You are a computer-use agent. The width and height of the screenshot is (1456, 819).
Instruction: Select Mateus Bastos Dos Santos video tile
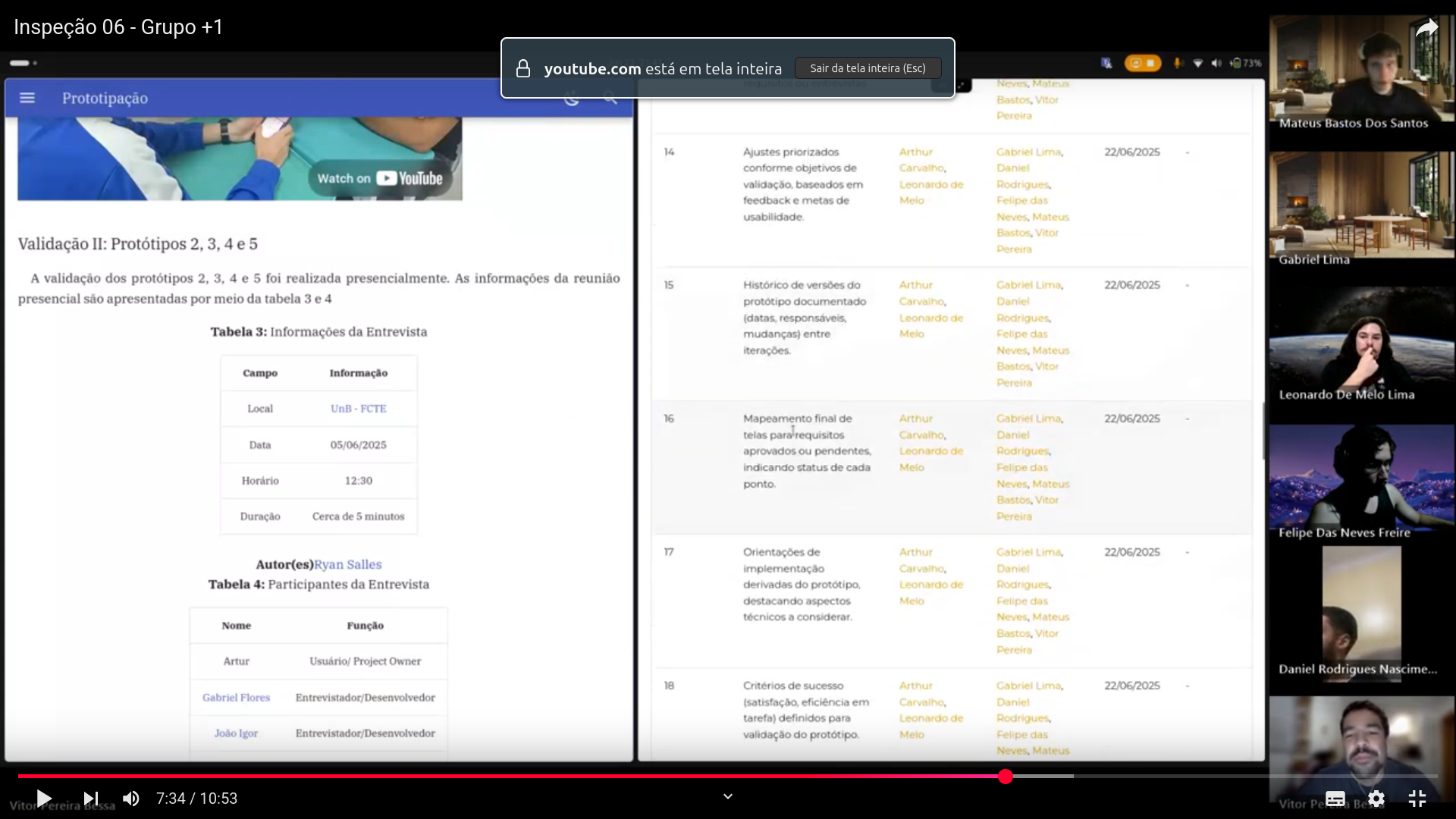pos(1362,74)
